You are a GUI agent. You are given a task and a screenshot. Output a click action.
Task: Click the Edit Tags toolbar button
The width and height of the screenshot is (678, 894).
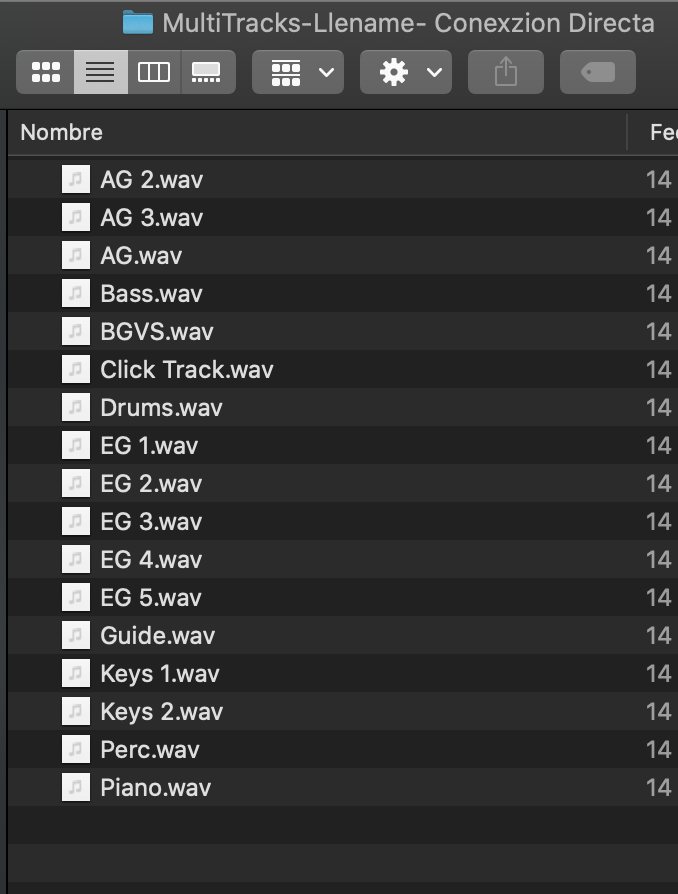(598, 72)
